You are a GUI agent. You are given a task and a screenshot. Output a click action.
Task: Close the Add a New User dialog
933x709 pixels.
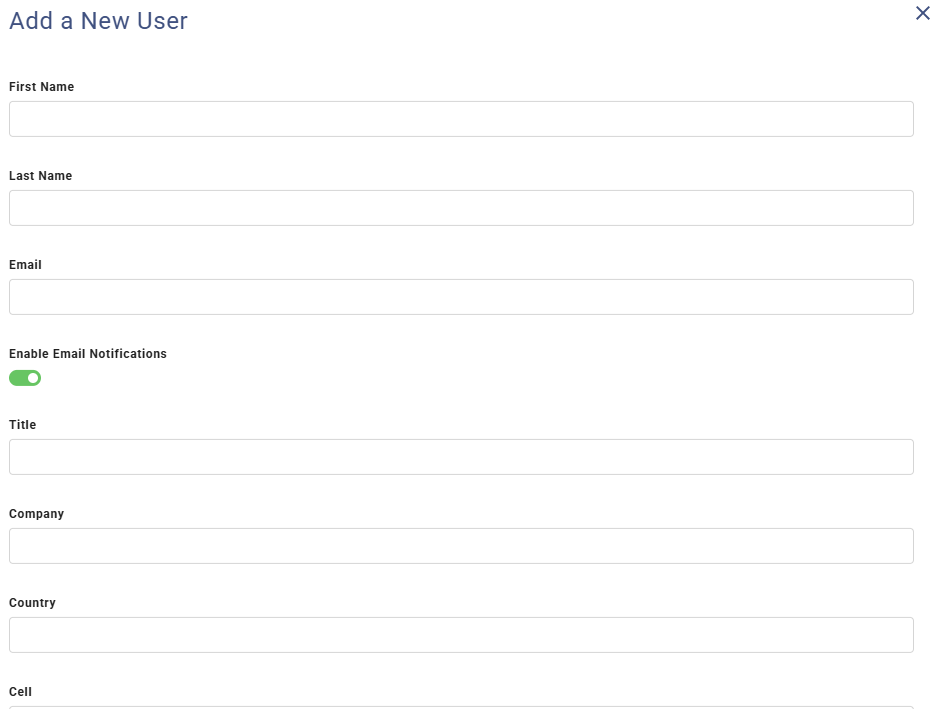[x=922, y=13]
